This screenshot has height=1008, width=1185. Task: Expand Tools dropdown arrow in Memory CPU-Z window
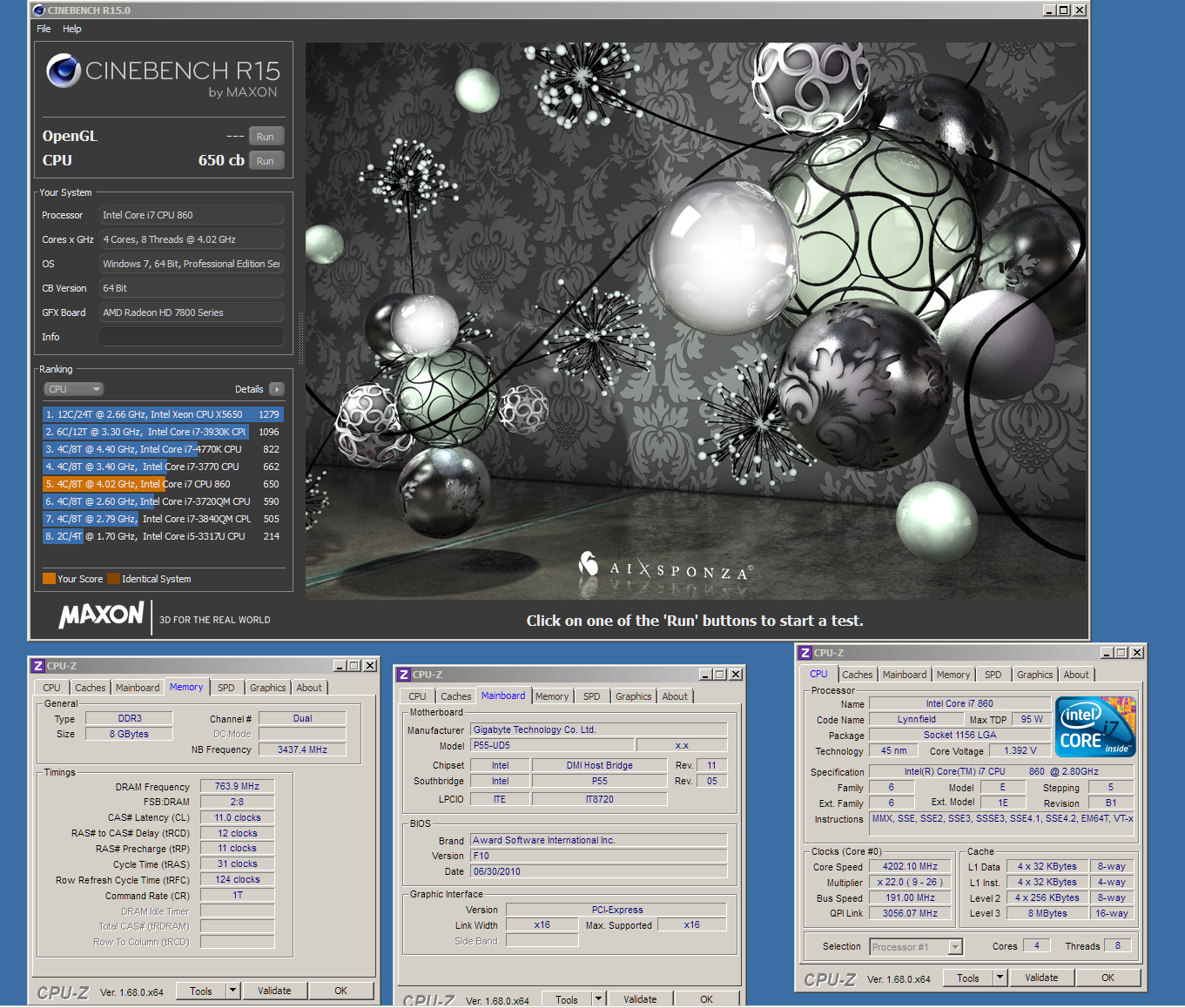click(232, 991)
